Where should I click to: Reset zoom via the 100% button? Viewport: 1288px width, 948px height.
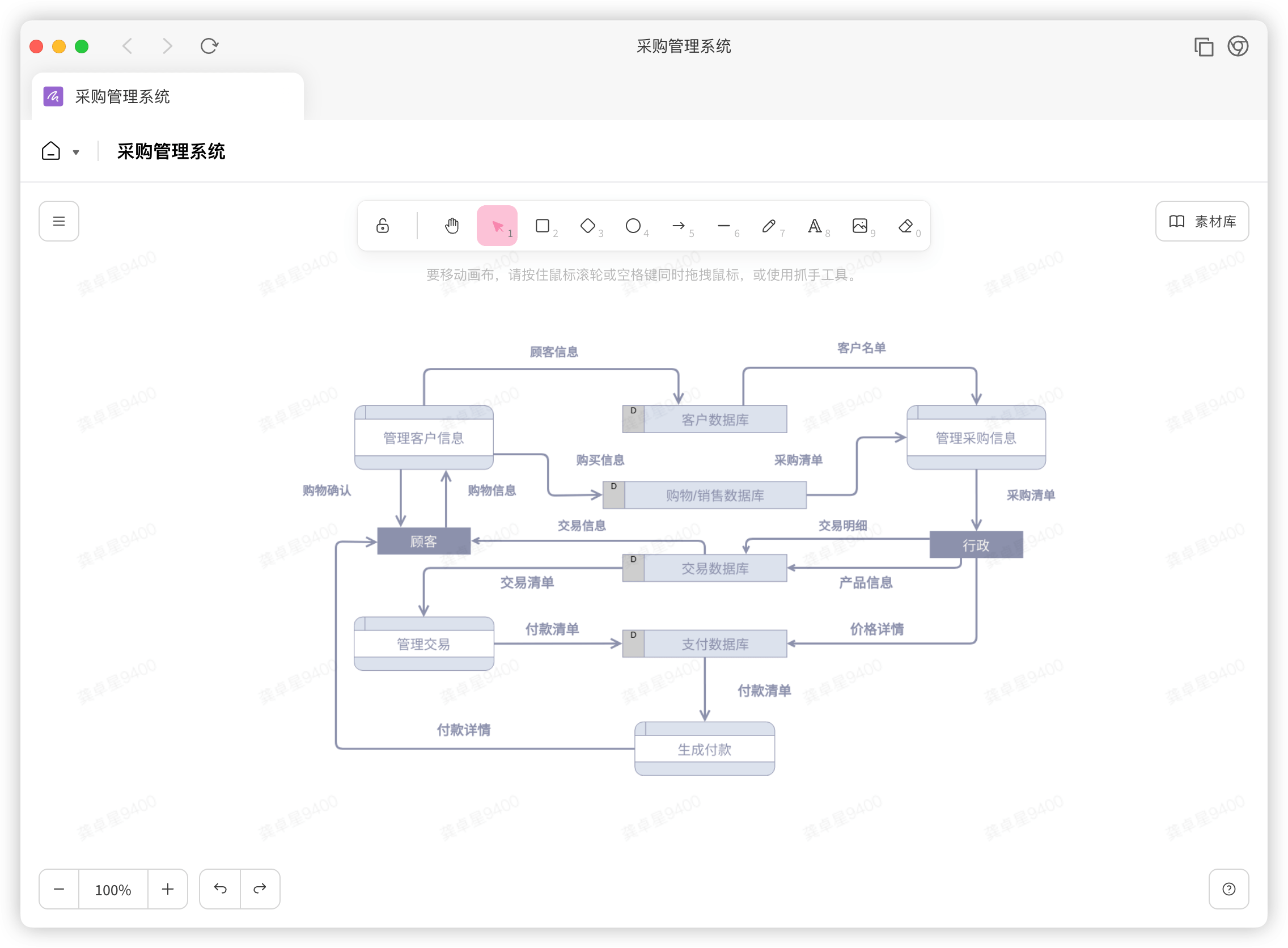tap(113, 889)
